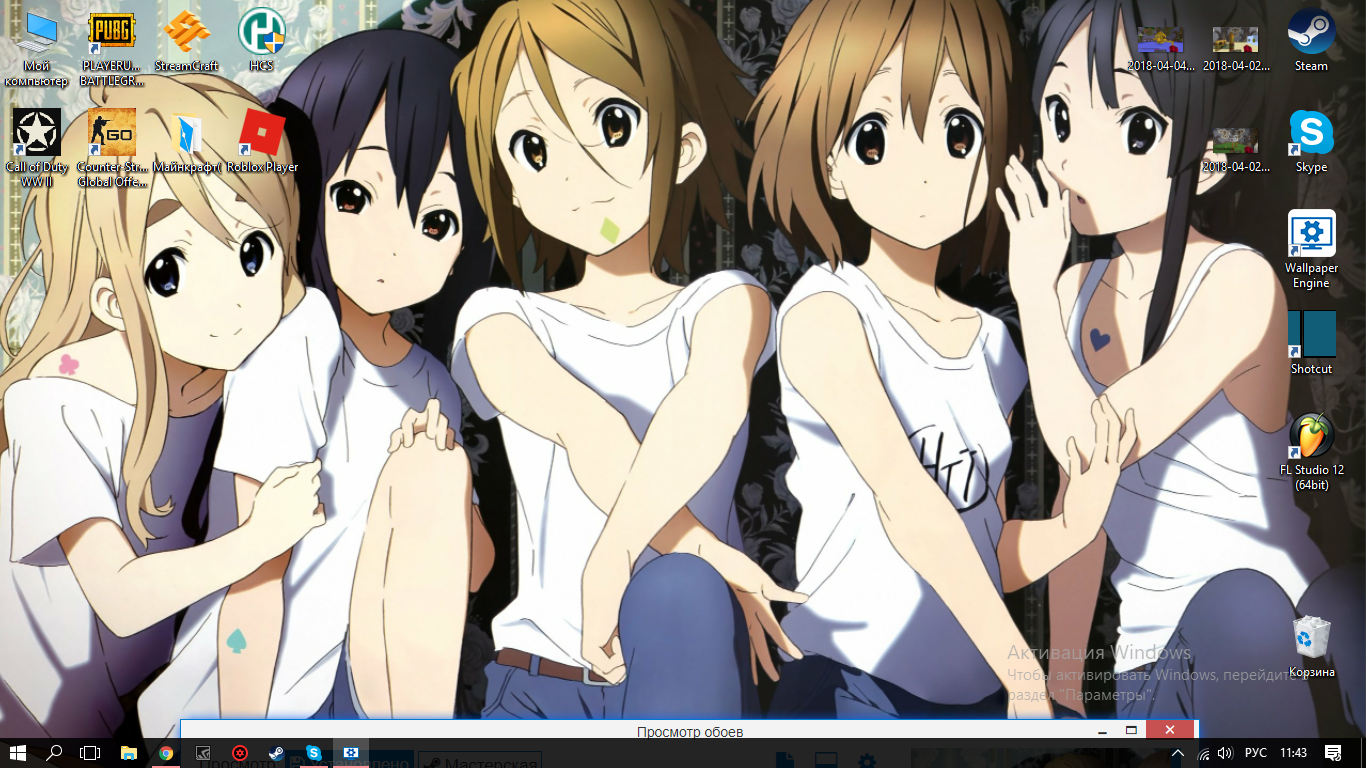Show hidden system tray icons
The width and height of the screenshot is (1366, 768).
[1178, 752]
